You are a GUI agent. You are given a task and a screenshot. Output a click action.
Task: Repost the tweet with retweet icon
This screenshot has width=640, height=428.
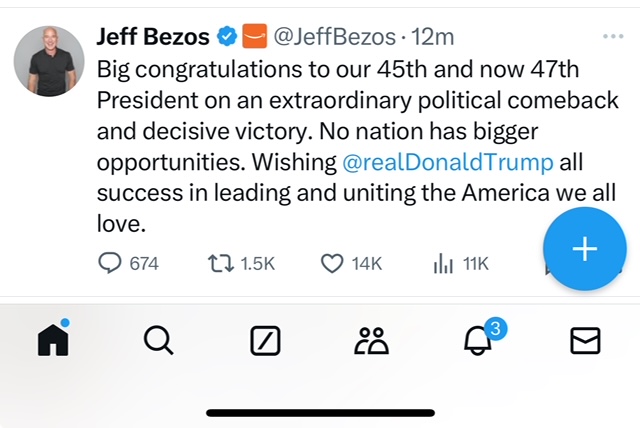(x=219, y=263)
